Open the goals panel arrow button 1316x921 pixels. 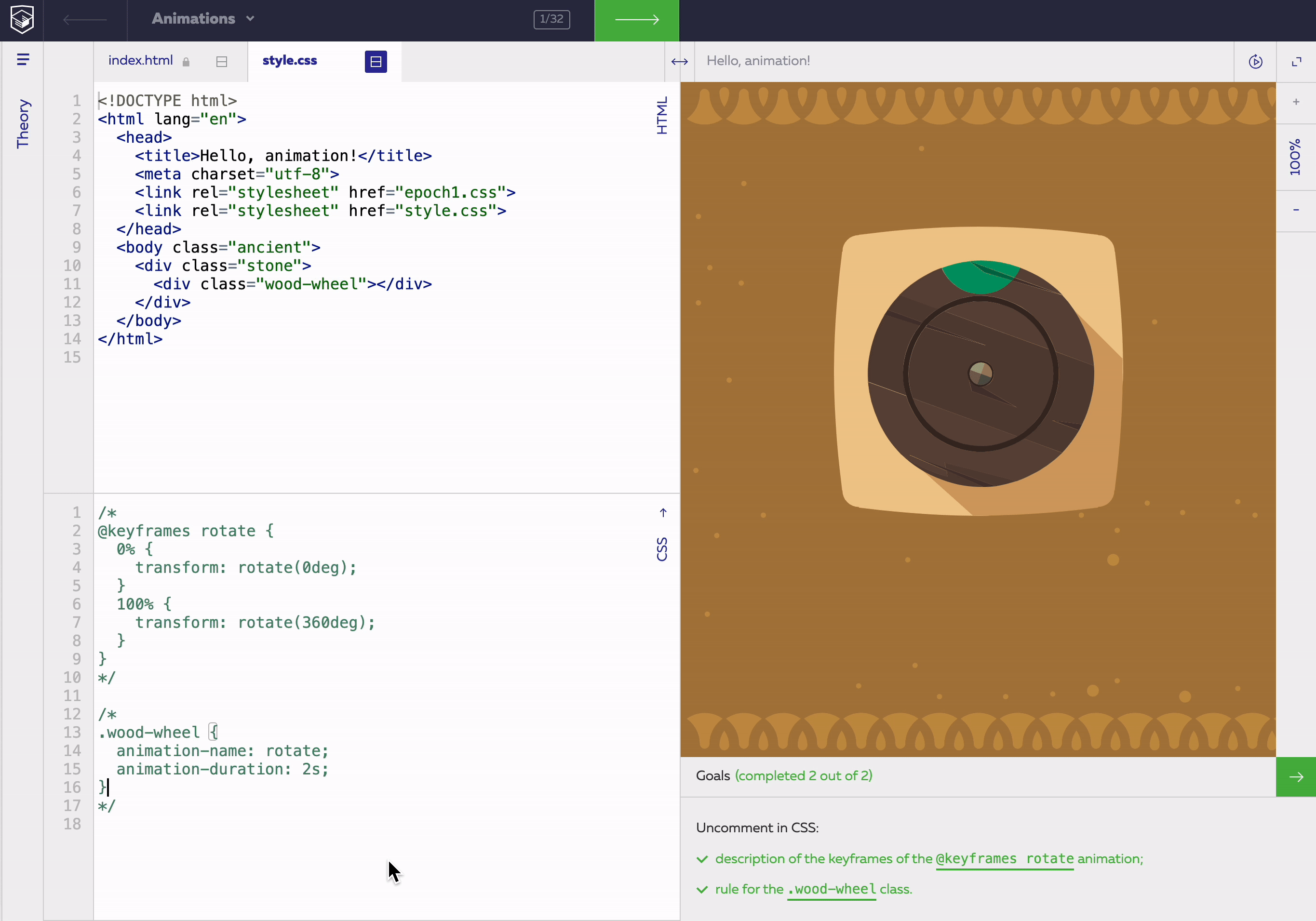click(1297, 776)
